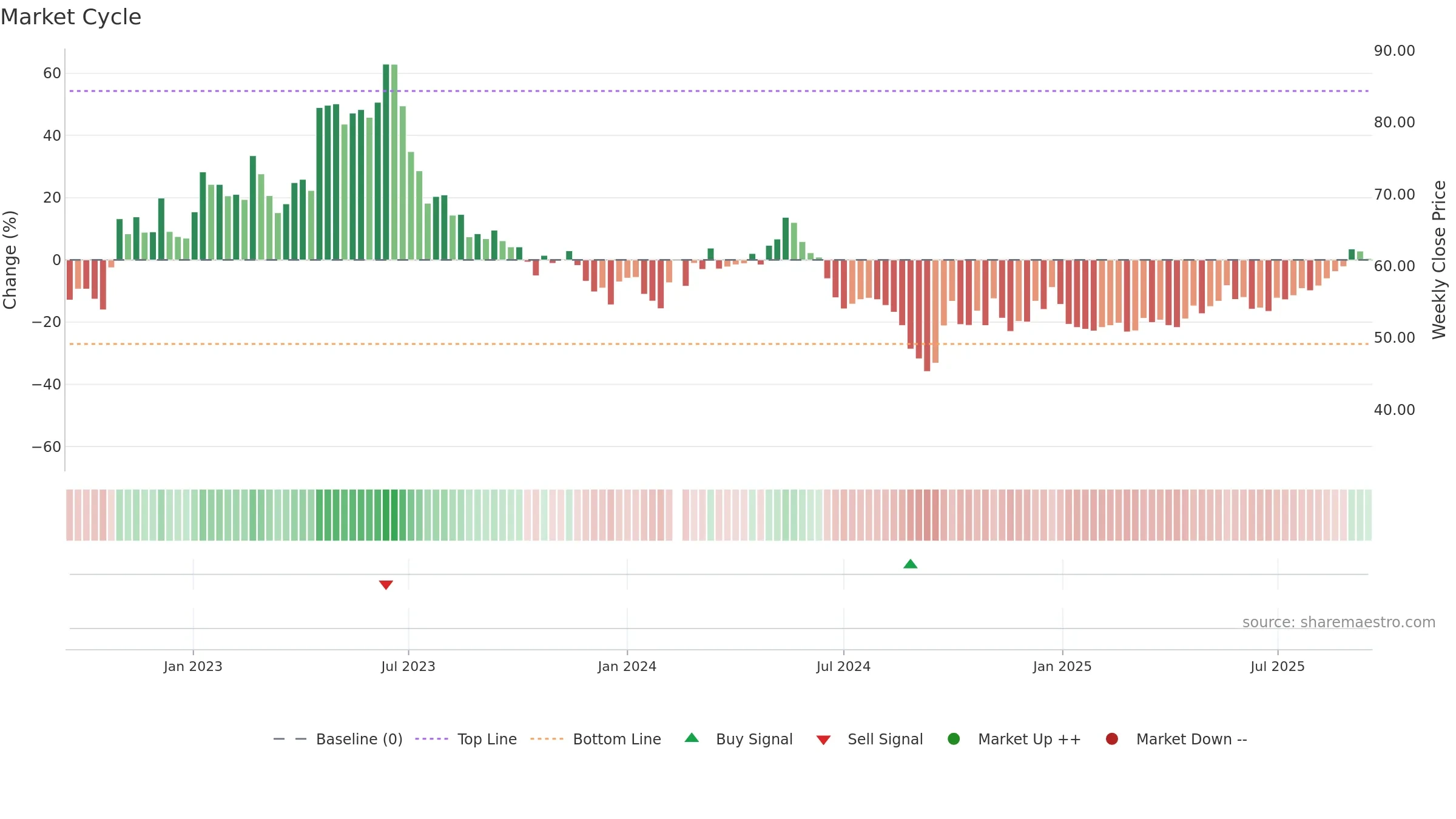Click the dark red circle icon in legend
1456x819 pixels.
pos(1112,739)
